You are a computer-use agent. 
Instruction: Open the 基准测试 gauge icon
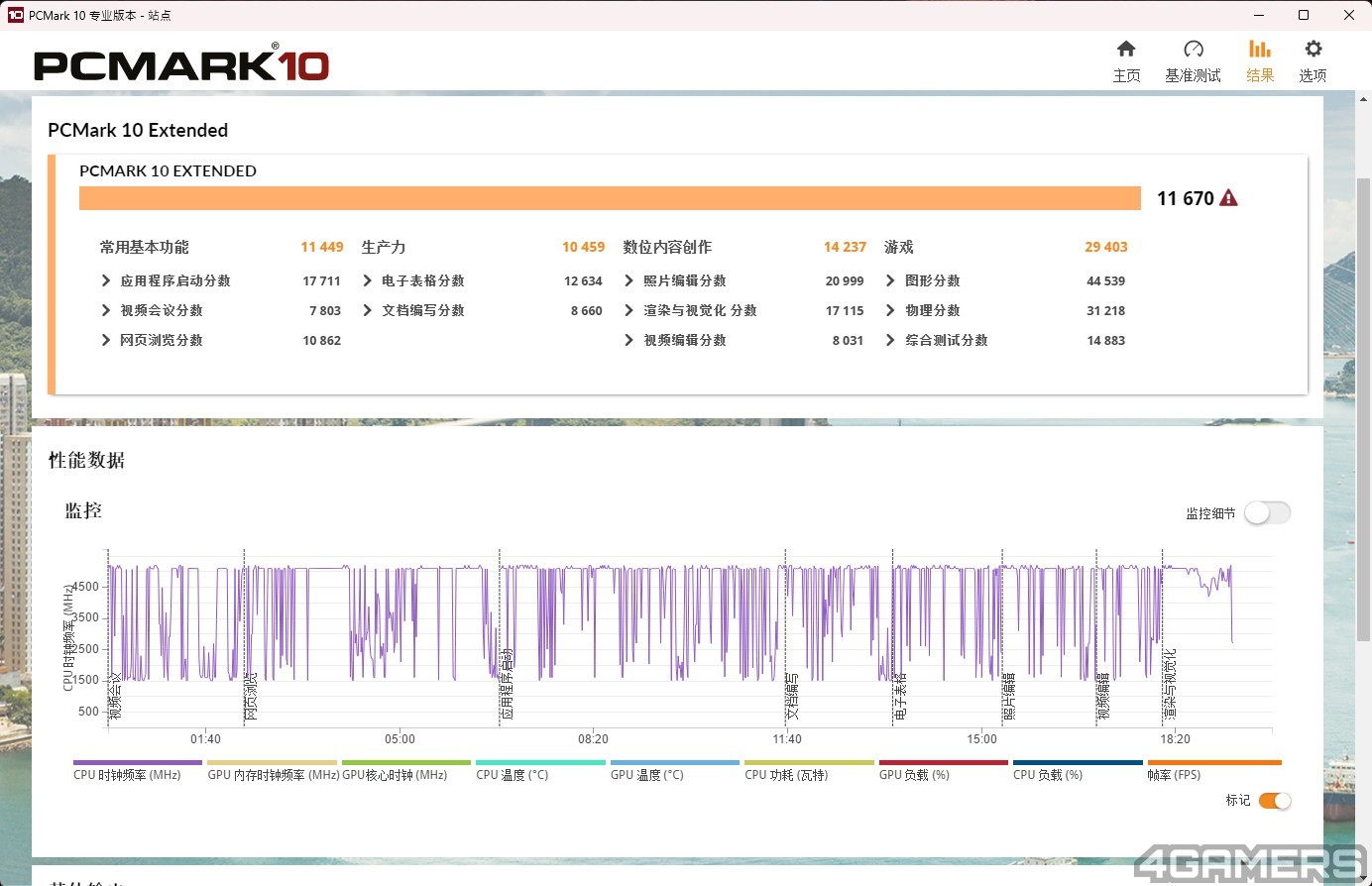pos(1194,49)
